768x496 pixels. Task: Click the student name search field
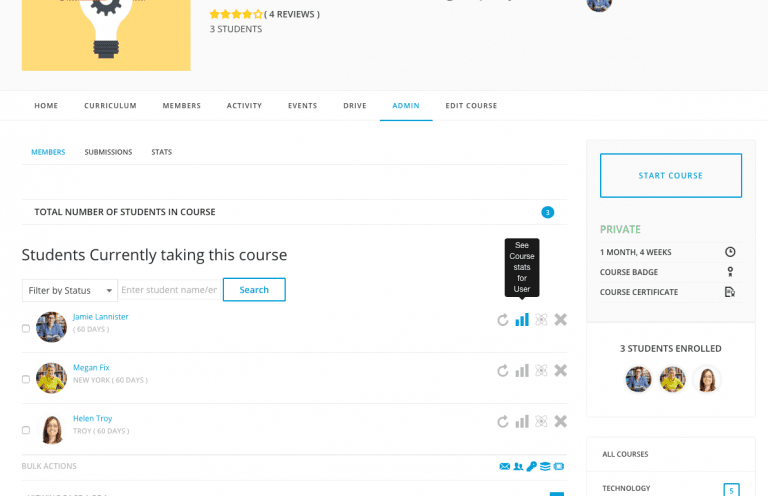click(x=168, y=290)
